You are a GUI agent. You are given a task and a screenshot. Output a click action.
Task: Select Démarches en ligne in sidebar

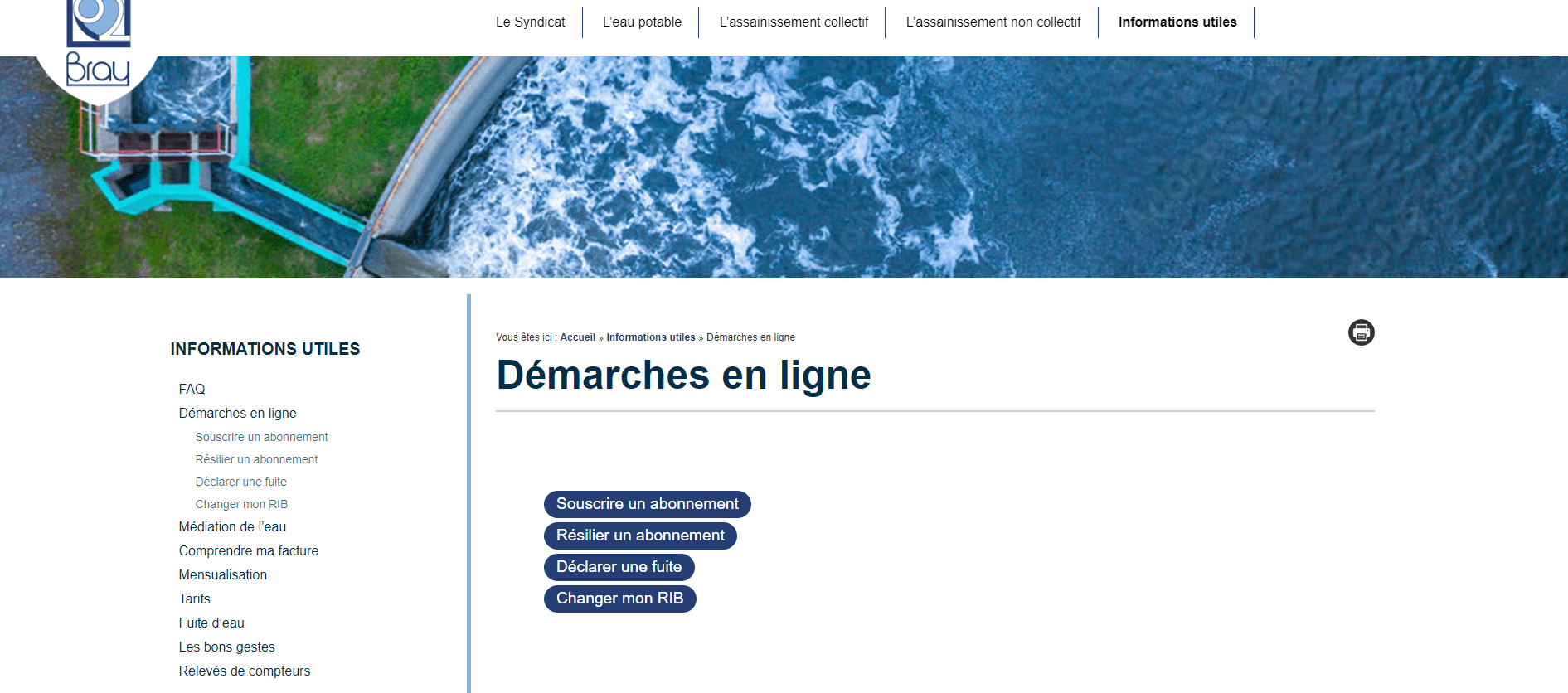pos(237,413)
